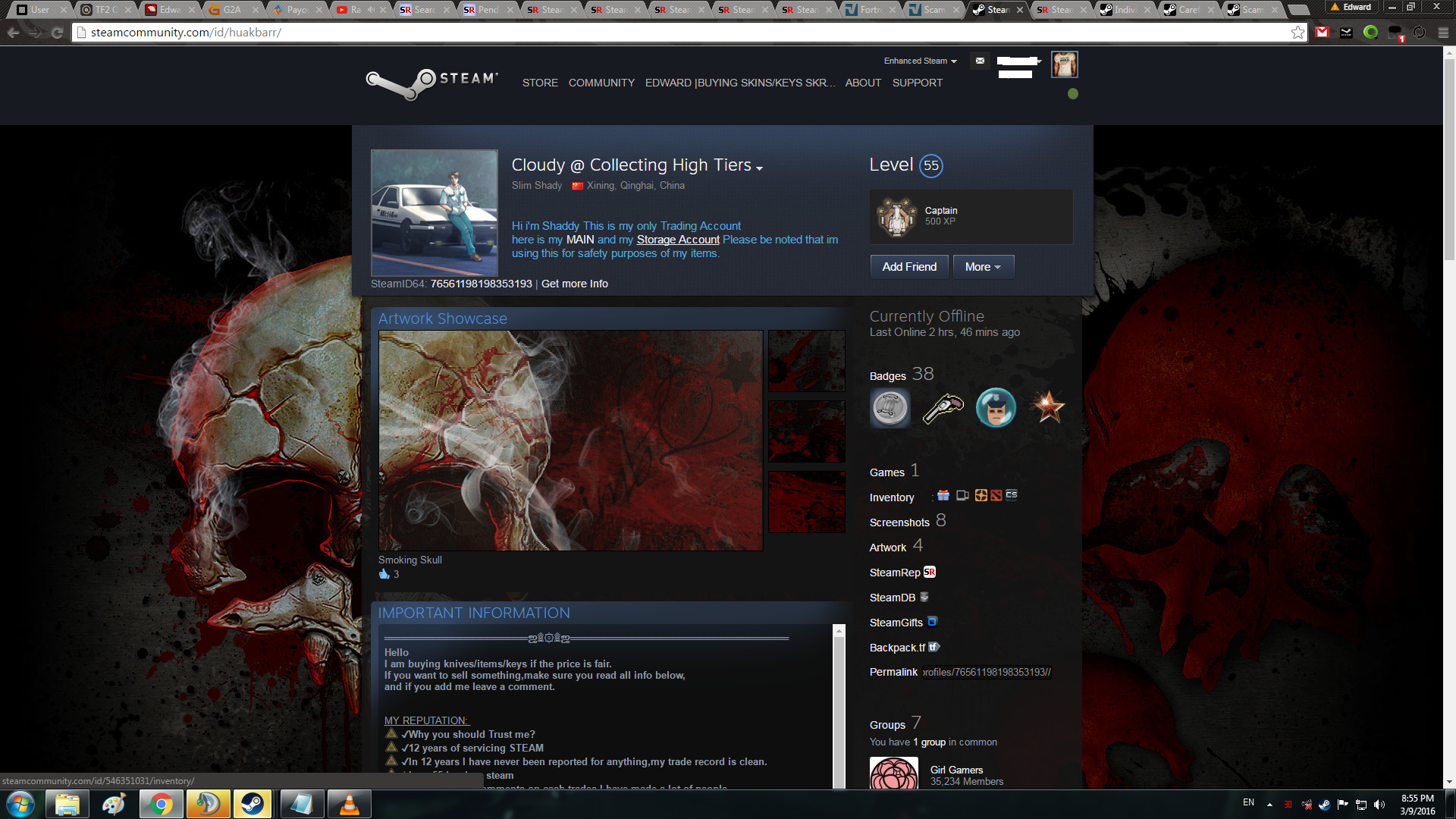Open the COMMUNITY menu
This screenshot has width=1456, height=819.
coord(601,83)
